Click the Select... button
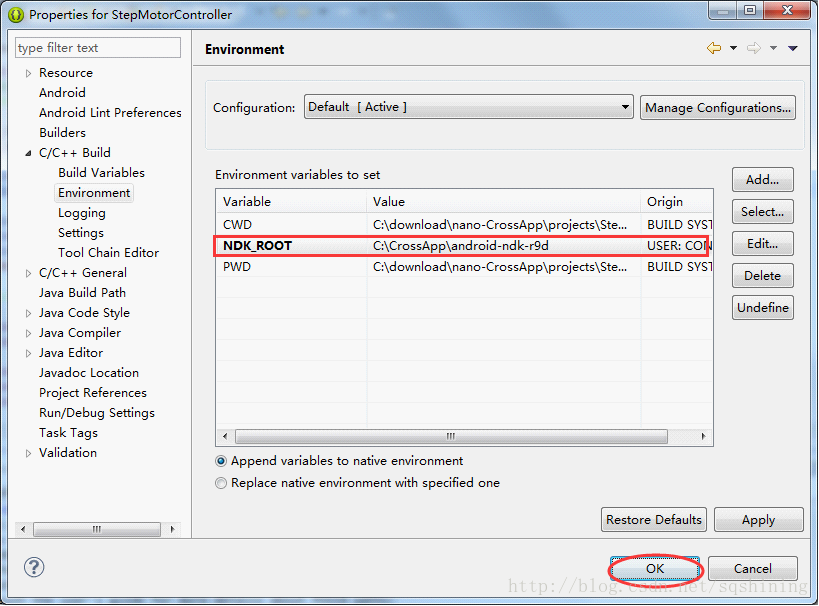This screenshot has width=819, height=606. [x=763, y=212]
